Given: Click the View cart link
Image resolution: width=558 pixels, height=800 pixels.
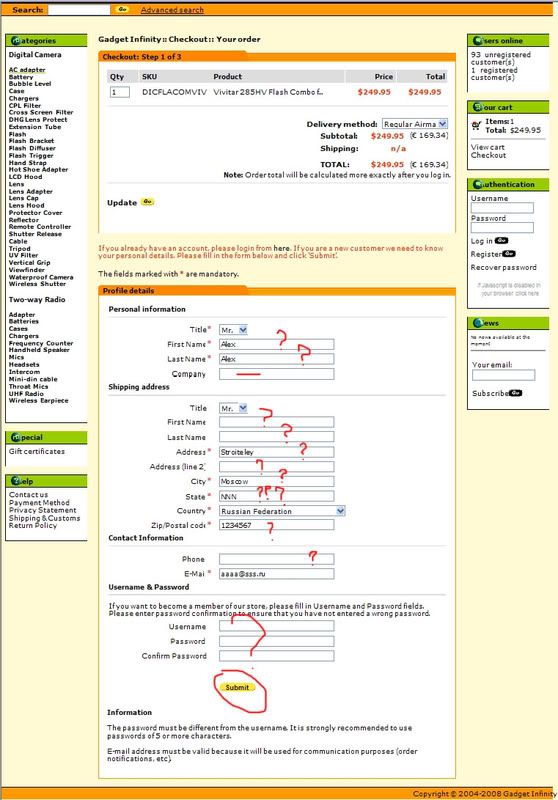Looking at the screenshot, I should (x=487, y=147).
